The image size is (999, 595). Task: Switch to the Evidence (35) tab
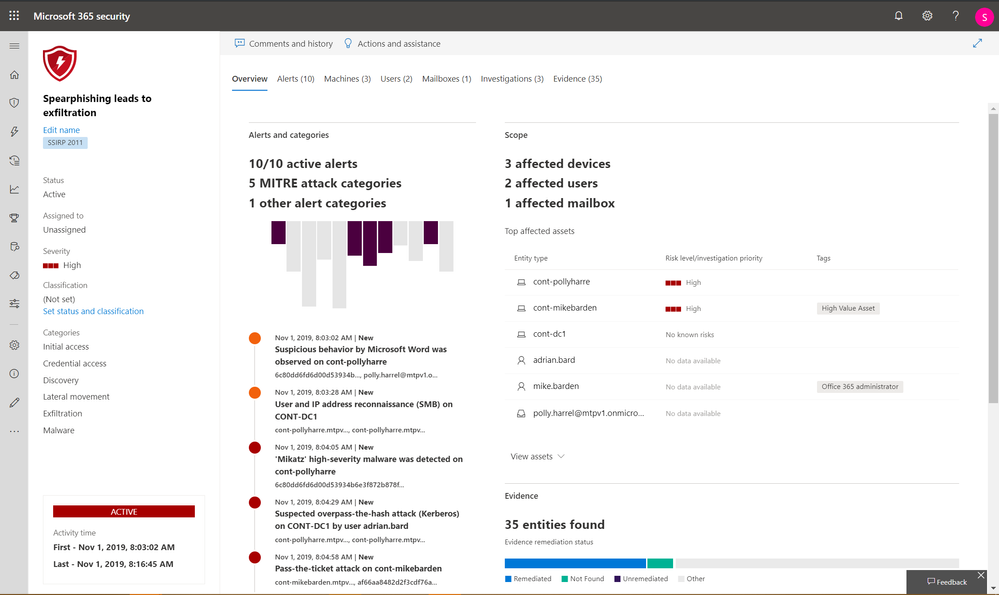578,79
